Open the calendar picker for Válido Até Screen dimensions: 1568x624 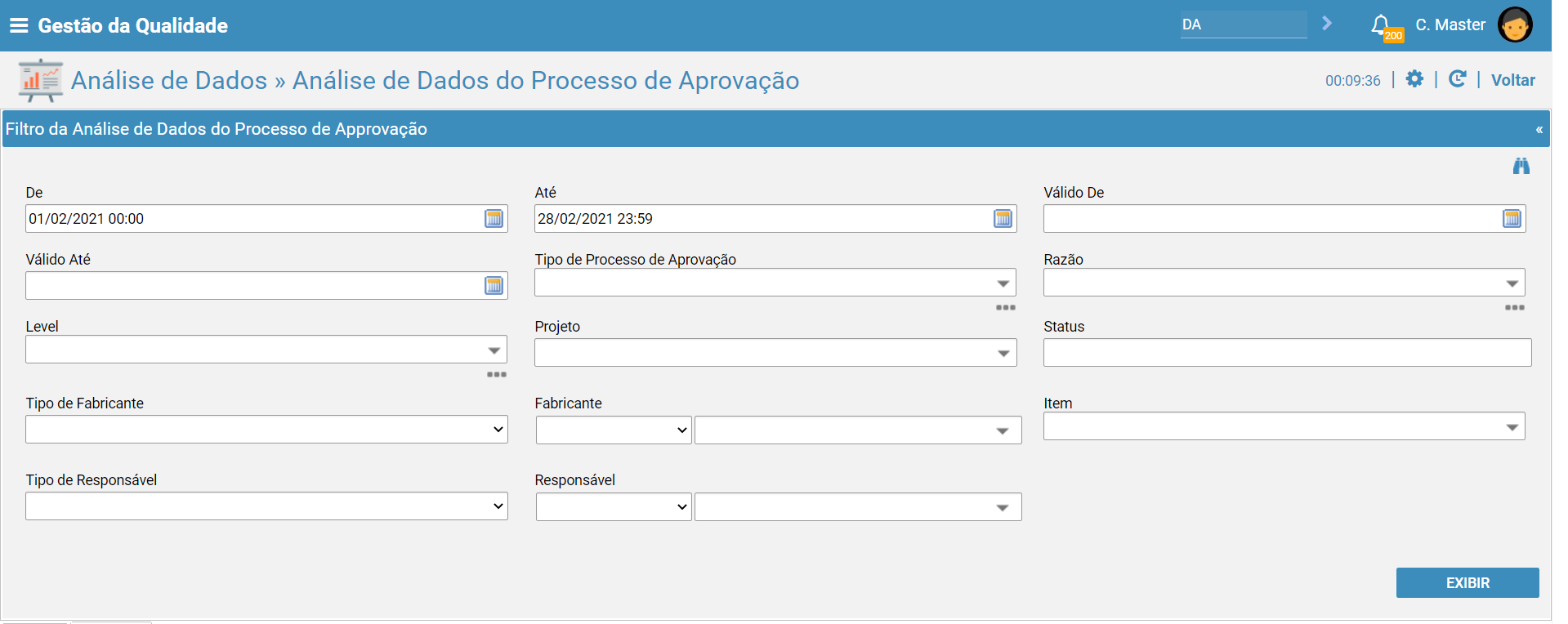494,285
